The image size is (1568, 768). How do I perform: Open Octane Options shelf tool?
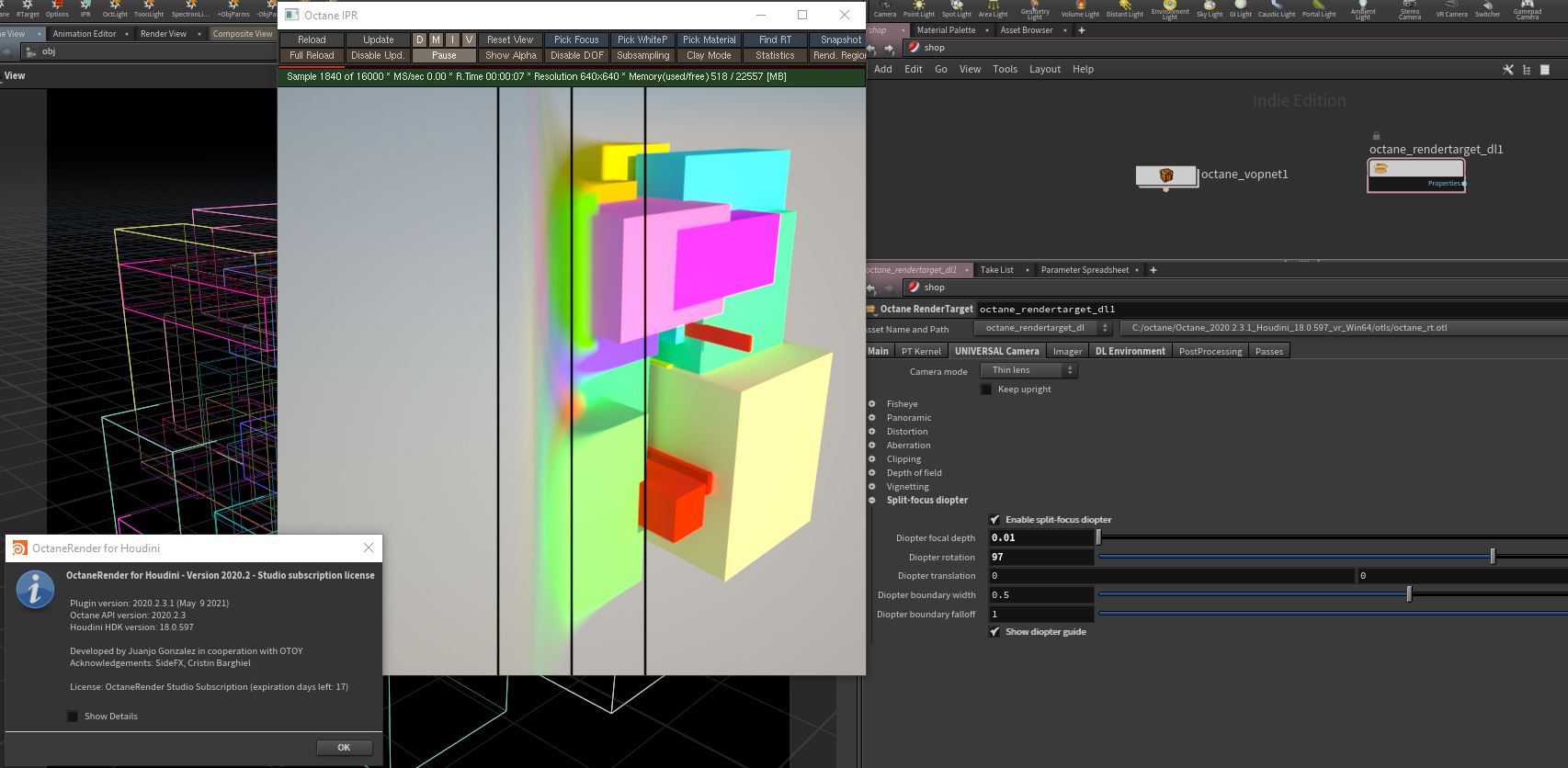click(57, 9)
